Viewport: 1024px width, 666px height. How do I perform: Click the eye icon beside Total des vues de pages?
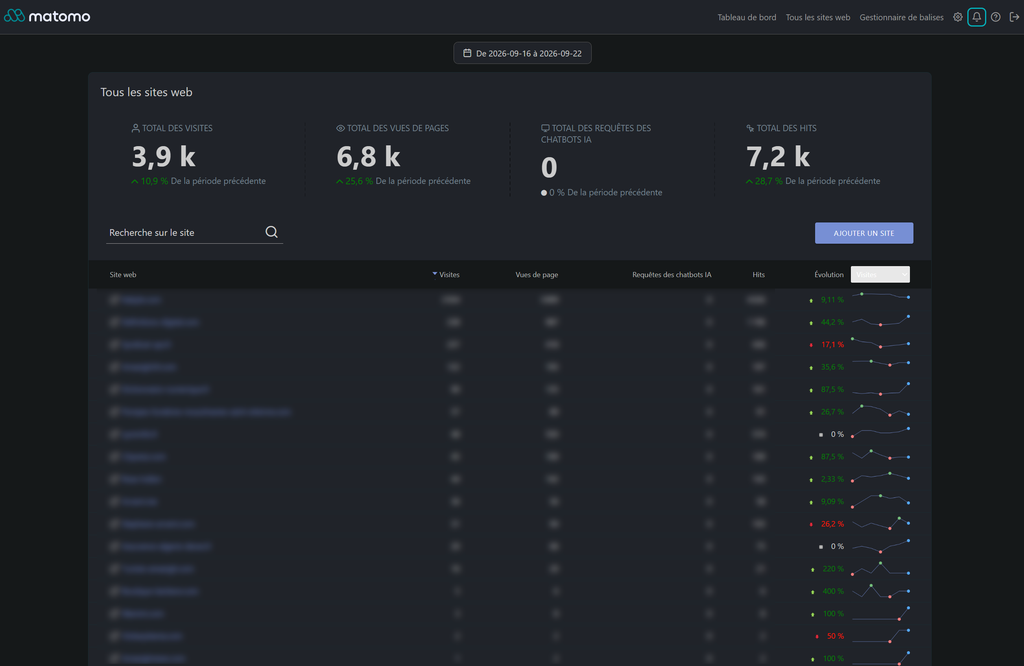click(x=340, y=128)
